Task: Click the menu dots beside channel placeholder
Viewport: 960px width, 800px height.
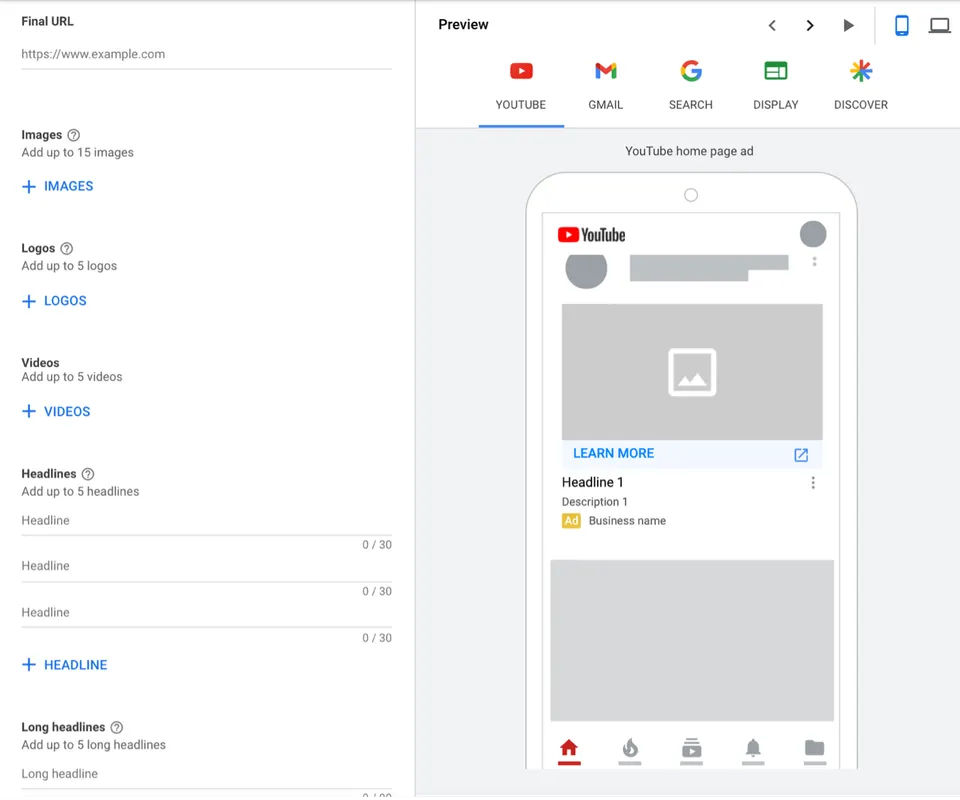Action: click(814, 262)
